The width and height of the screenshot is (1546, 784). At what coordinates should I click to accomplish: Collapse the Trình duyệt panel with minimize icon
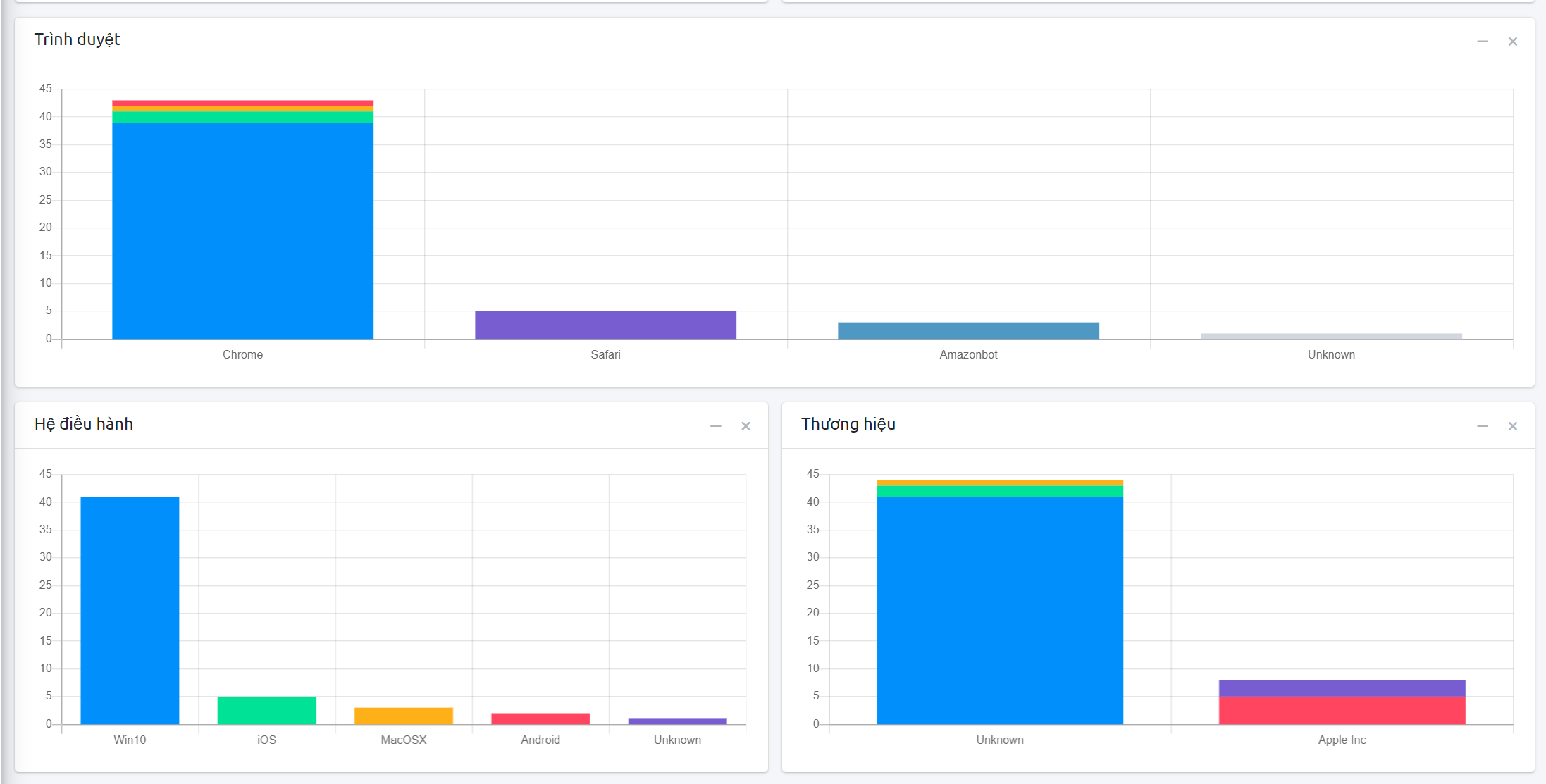[x=1483, y=42]
